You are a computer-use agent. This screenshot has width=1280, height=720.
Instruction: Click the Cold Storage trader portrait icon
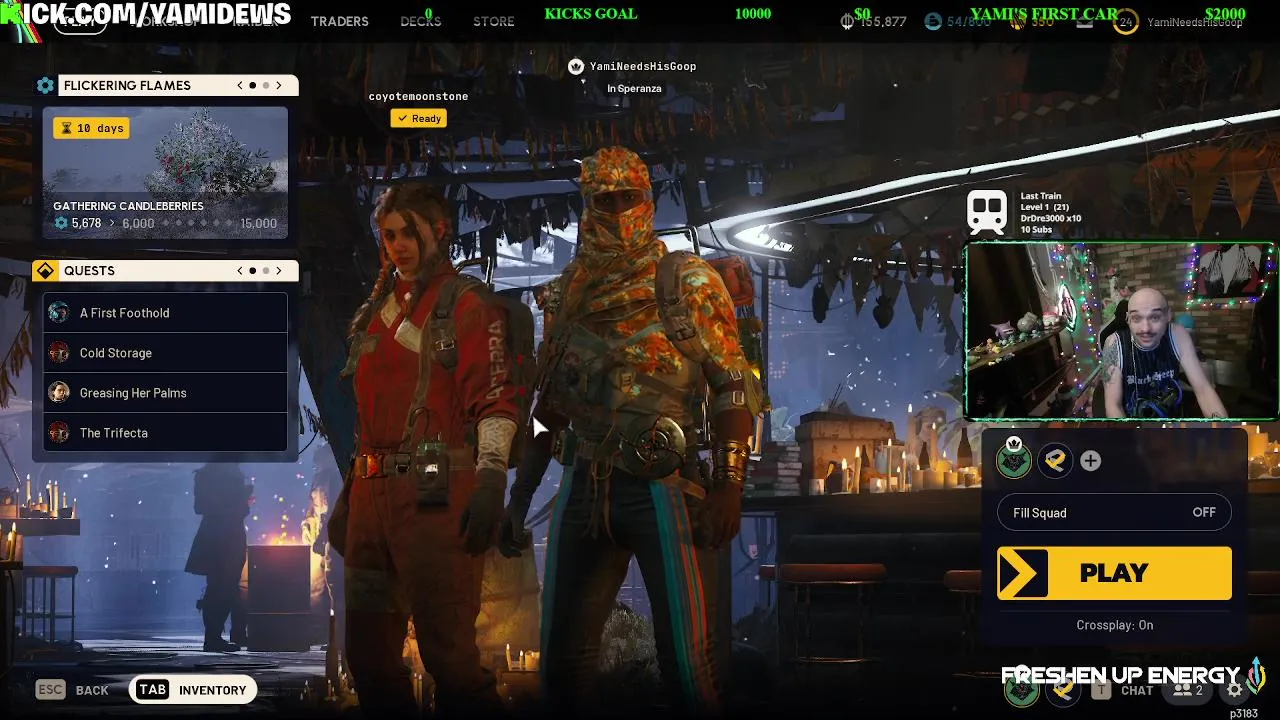(59, 353)
